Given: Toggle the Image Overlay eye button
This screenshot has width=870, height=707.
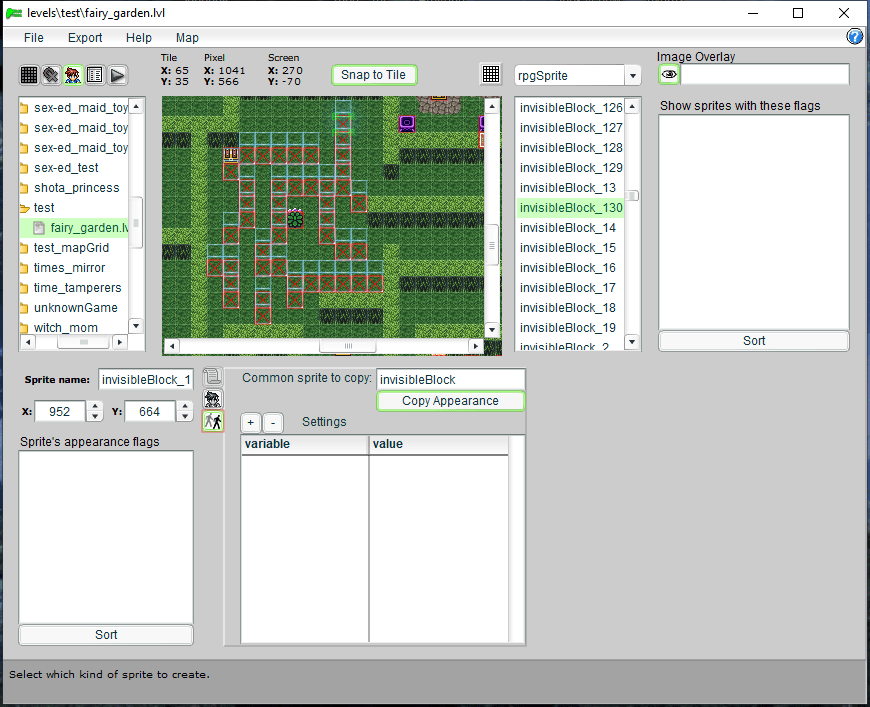Looking at the screenshot, I should pyautogui.click(x=669, y=75).
